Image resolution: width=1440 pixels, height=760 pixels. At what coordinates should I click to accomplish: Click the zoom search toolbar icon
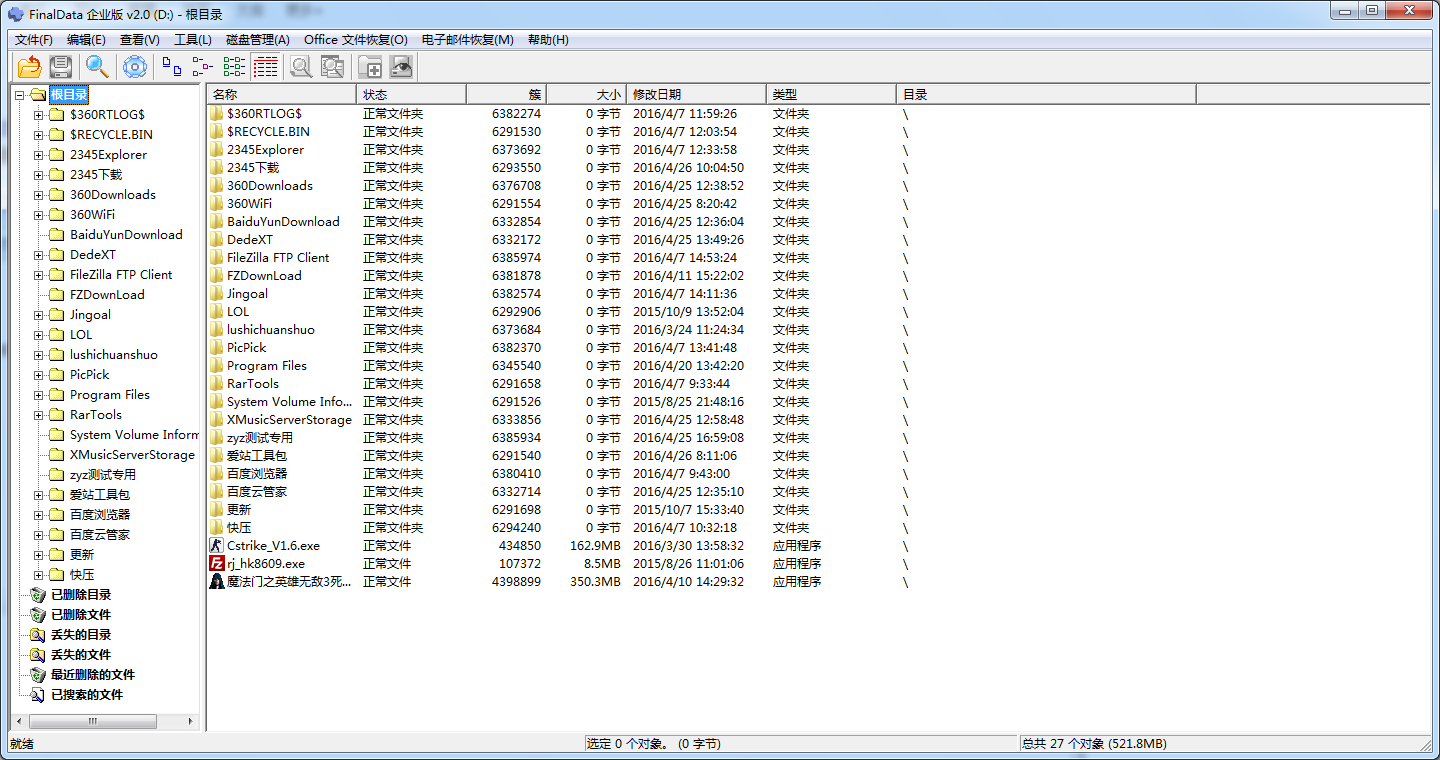(301, 66)
